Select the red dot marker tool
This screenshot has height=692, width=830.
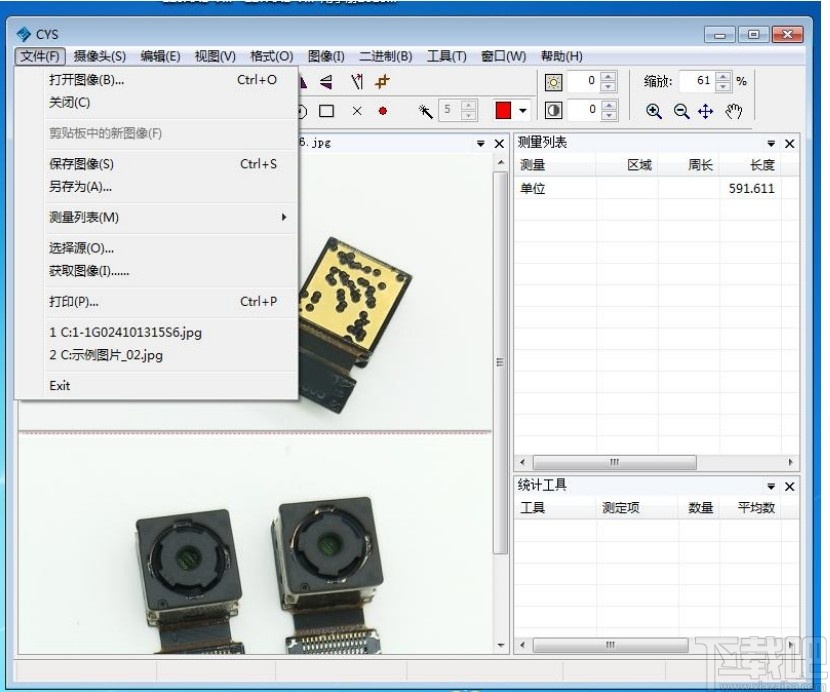(x=382, y=110)
